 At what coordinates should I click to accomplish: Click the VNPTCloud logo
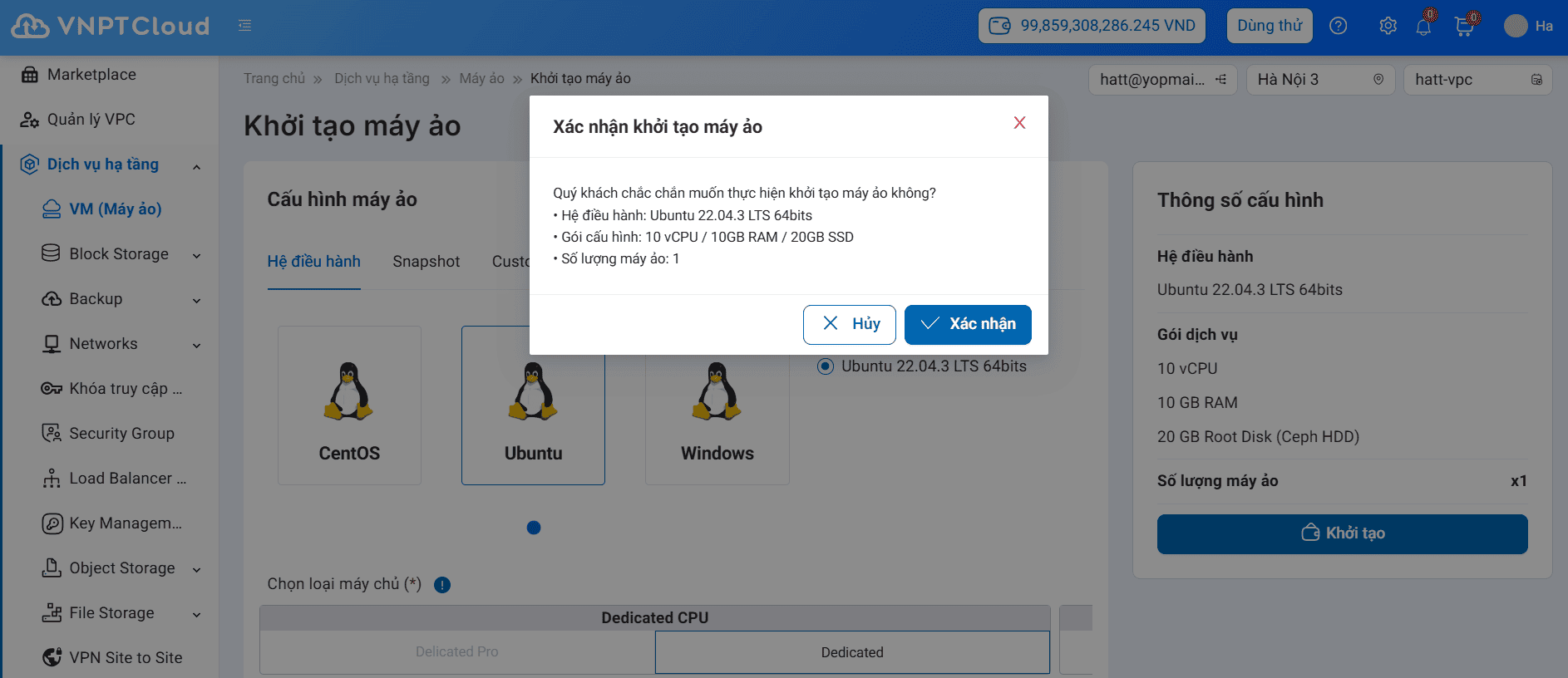point(111,26)
